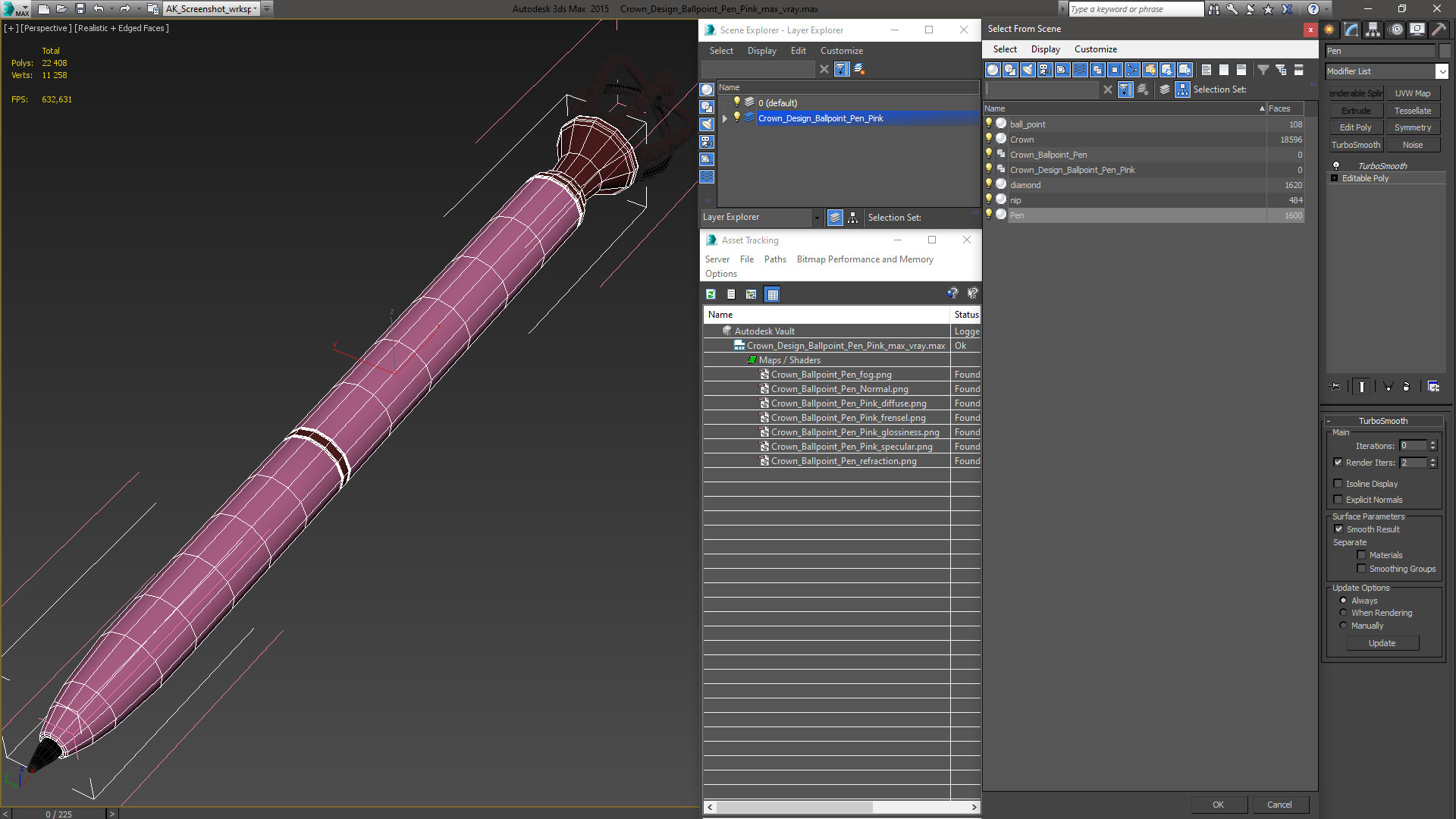Click Undo icon in quick access toolbar

98,9
